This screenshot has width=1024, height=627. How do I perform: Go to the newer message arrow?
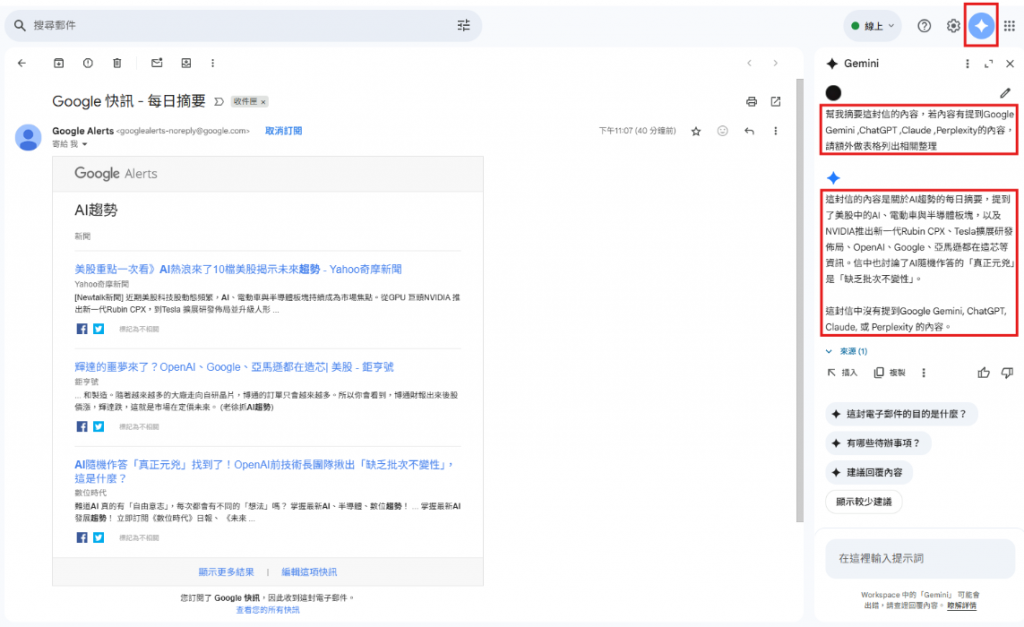click(x=749, y=63)
